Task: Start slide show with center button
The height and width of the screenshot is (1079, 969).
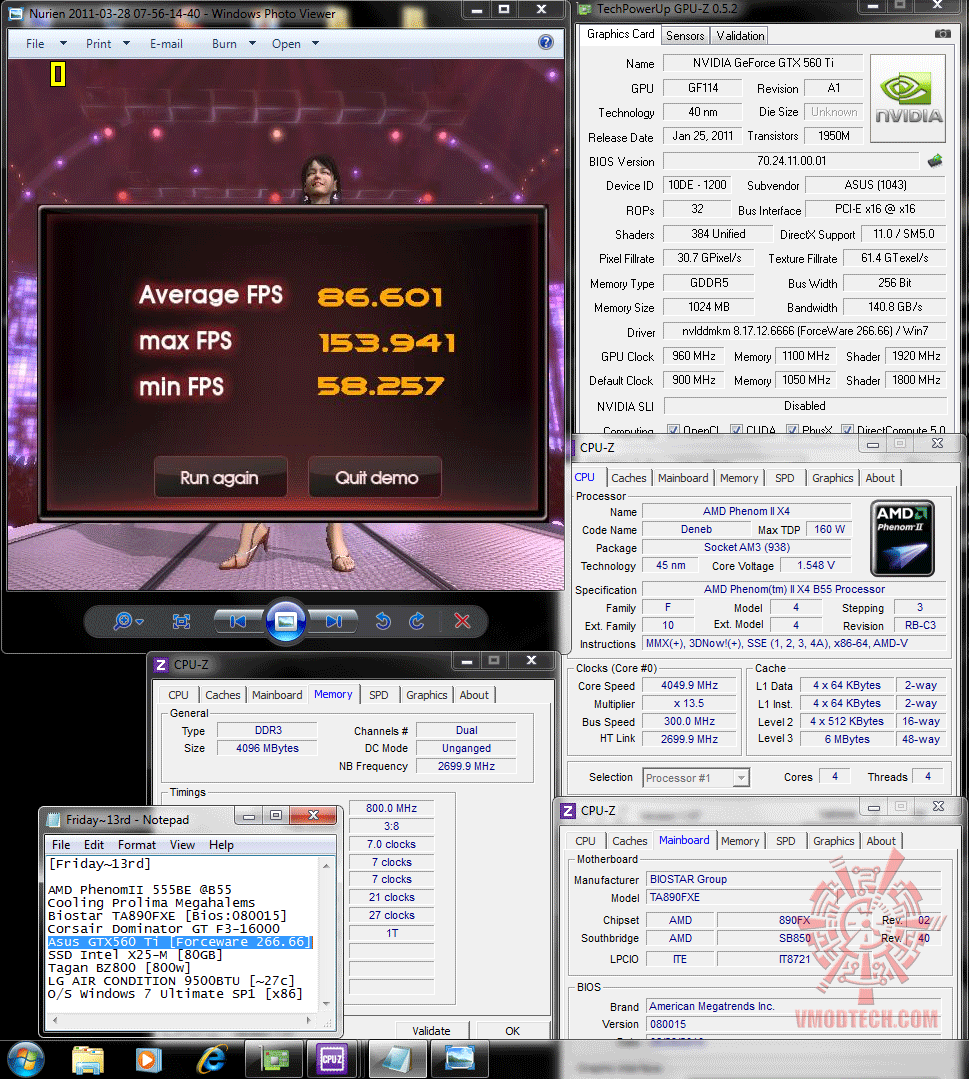Action: [286, 621]
